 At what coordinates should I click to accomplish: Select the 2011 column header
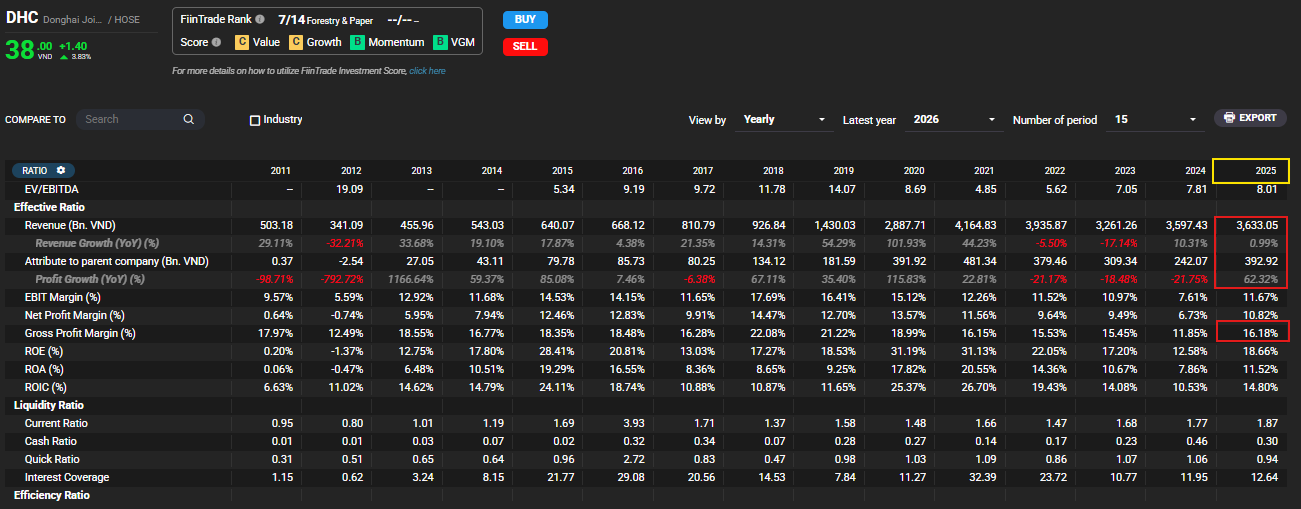(281, 171)
